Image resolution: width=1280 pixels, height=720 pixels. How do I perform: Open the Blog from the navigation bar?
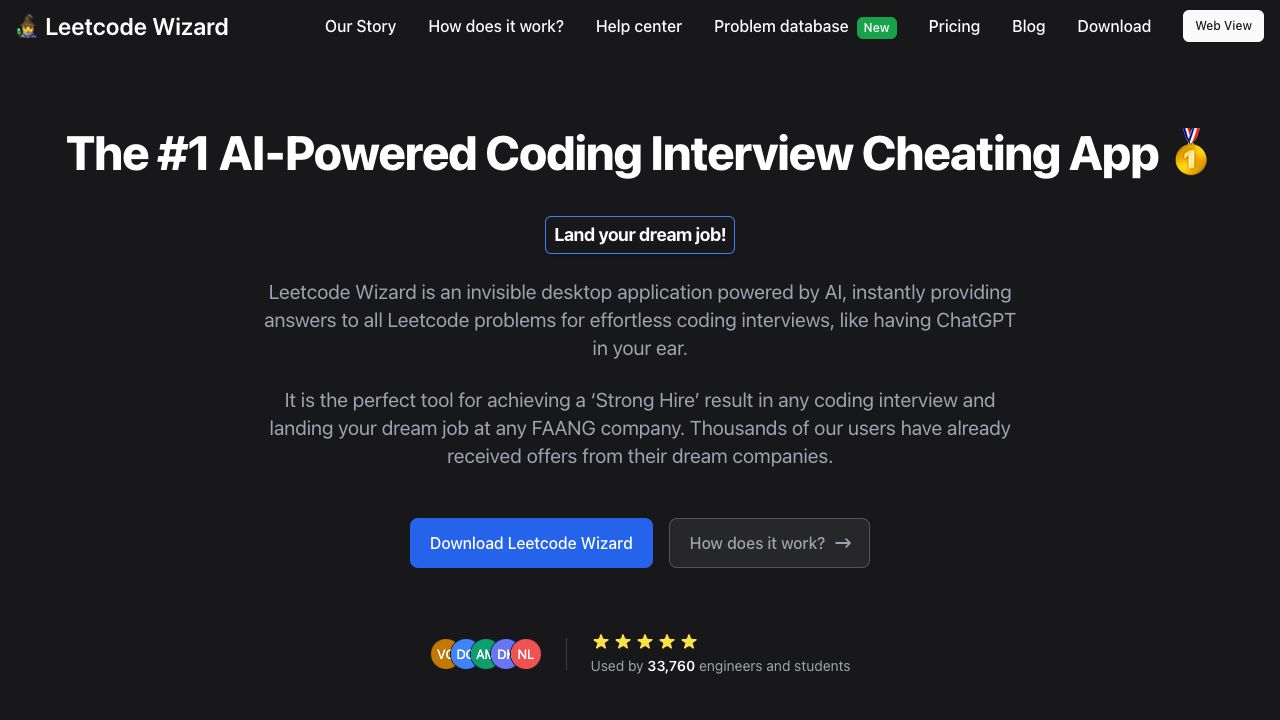point(1029,26)
